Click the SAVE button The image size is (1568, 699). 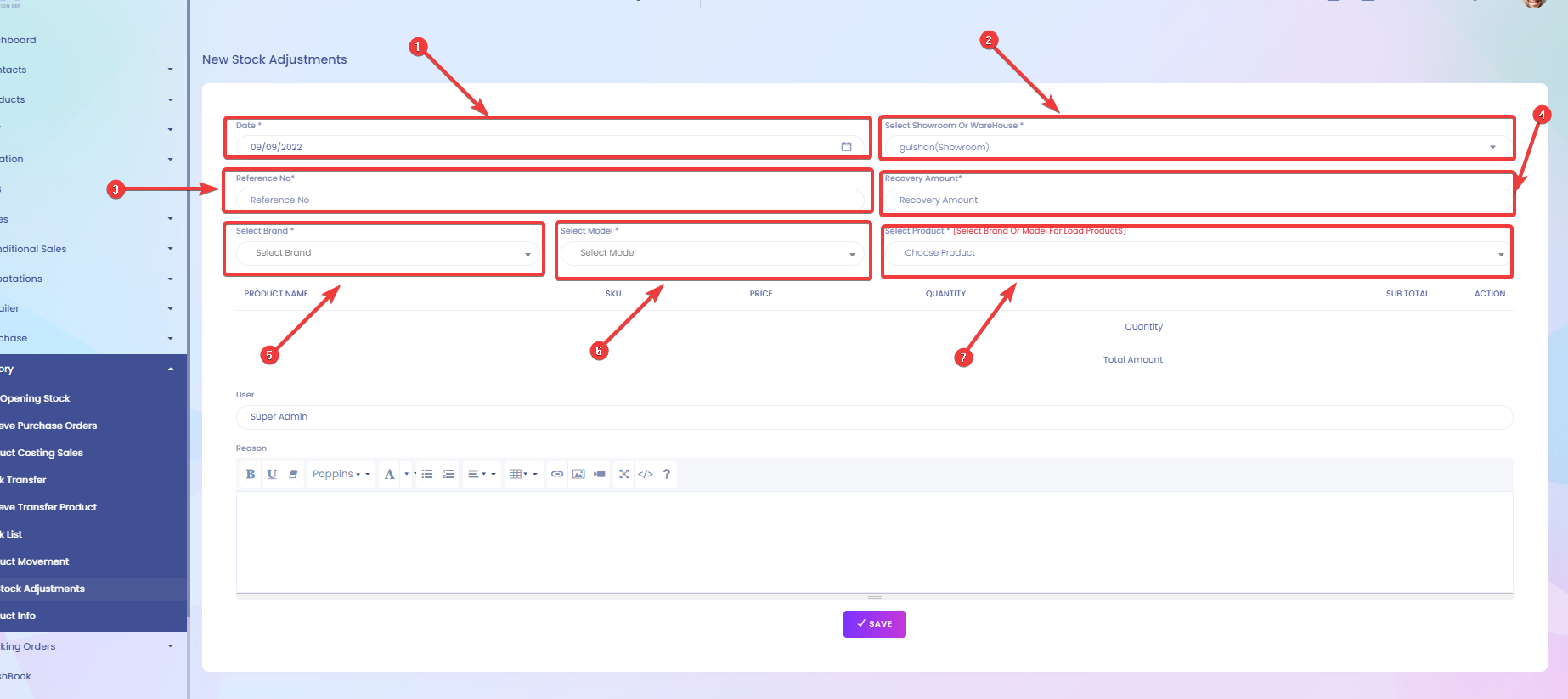pos(874,624)
